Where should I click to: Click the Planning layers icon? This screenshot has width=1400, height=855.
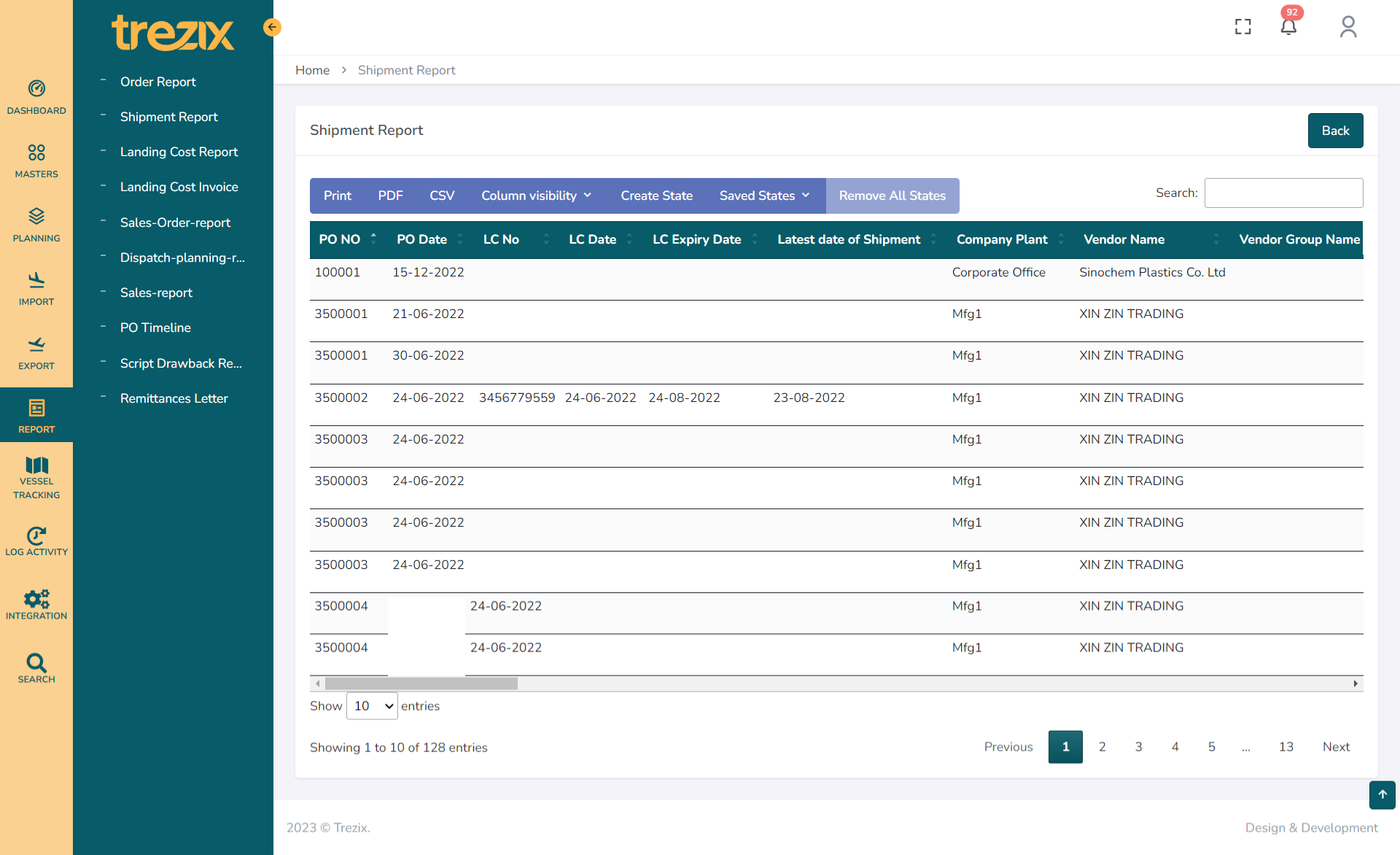(36, 216)
